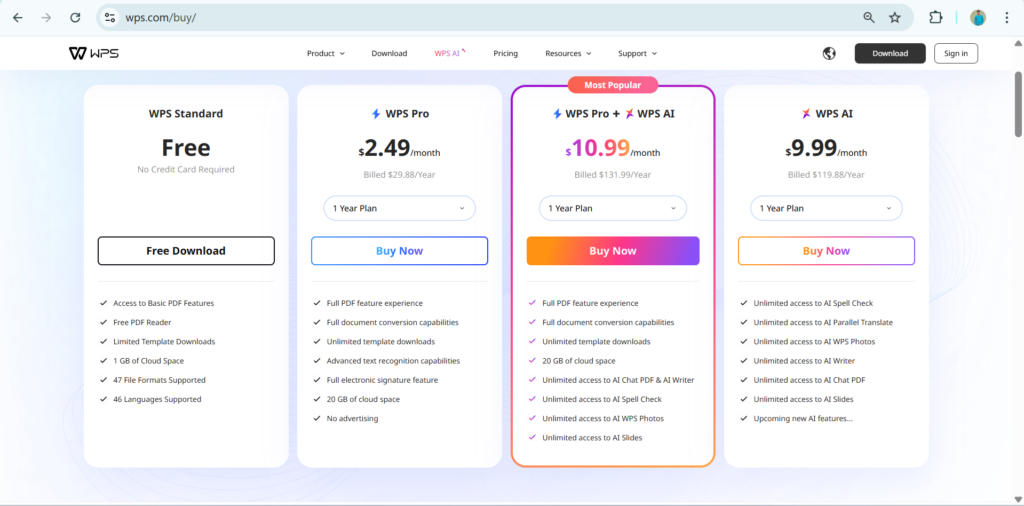Click the $10.99/month price
The width and height of the screenshot is (1024, 506).
coord(613,148)
